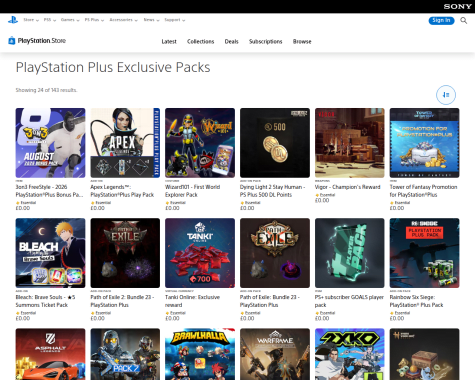Open the Latest tab
Screen dimensions: 475x380
169,42
